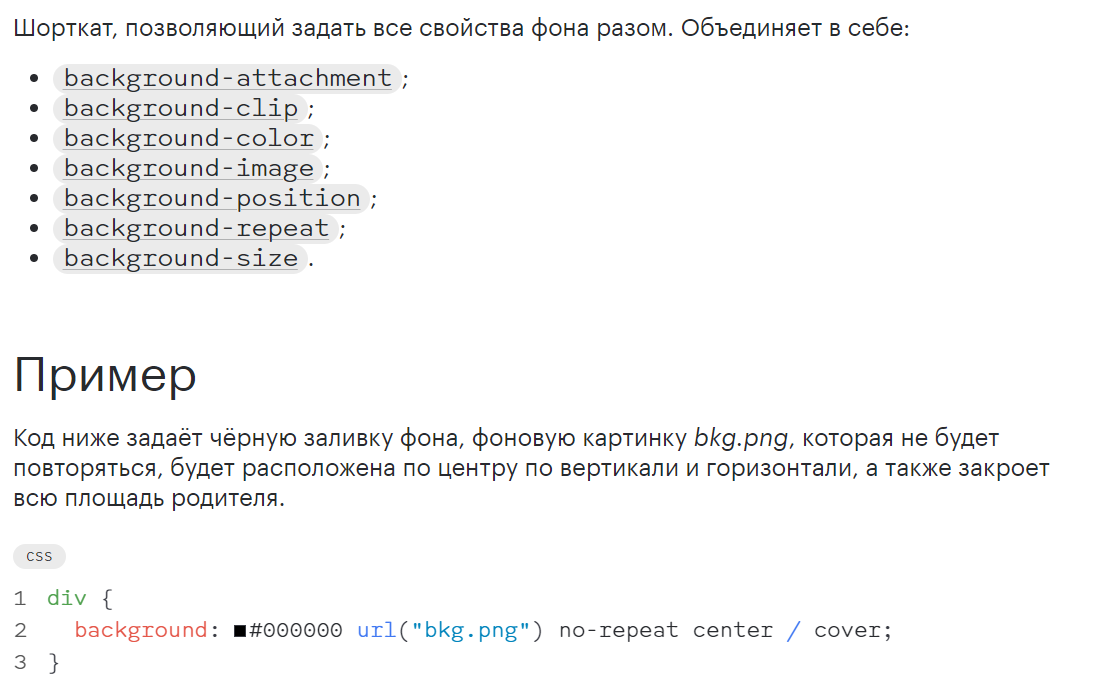Click the no-repeat value in code
Screen dimensions: 1103x686
pyautogui.click(x=618, y=630)
